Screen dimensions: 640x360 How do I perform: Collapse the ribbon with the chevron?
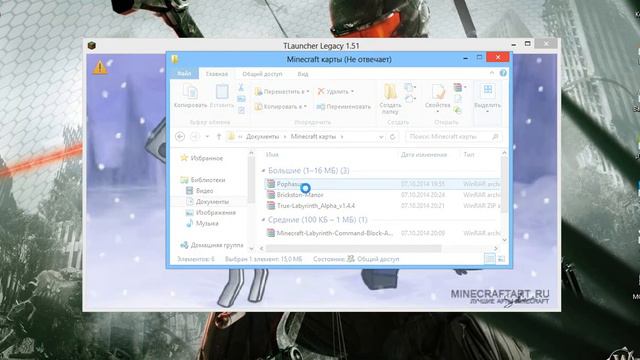click(492, 73)
